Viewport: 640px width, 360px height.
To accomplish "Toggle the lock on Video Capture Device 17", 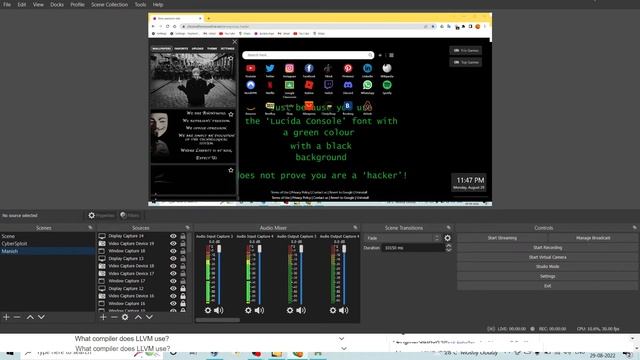I will tap(183, 273).
